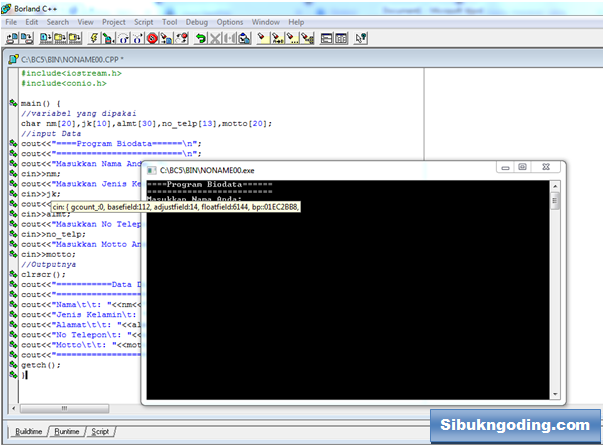Click the gutter marker beside cin>>nm;
Image resolution: width=604 pixels, height=445 pixels.
pyautogui.click(x=13, y=173)
